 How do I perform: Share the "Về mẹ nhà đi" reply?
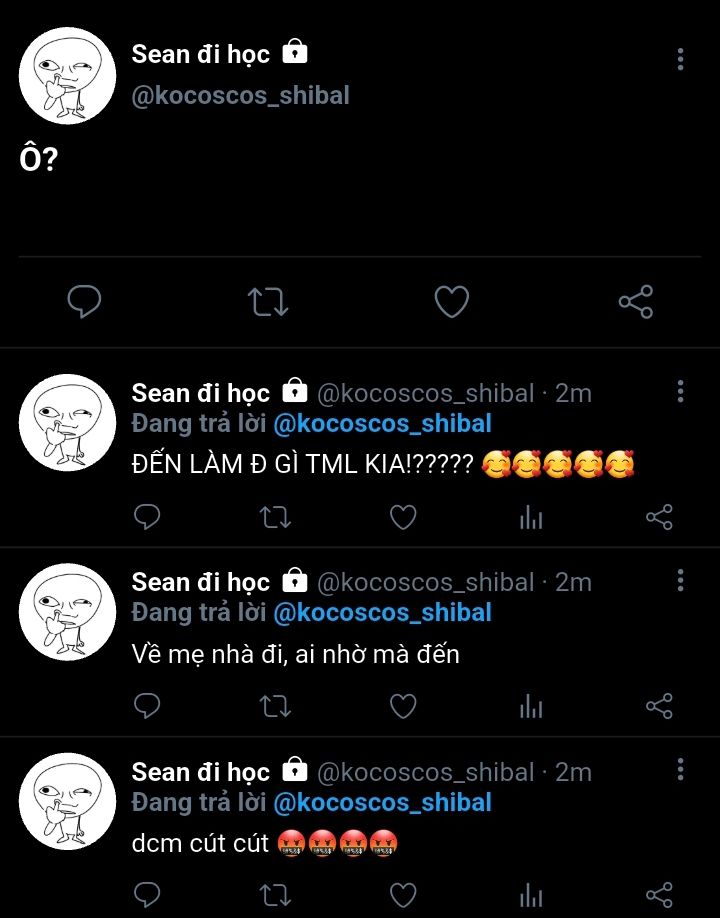659,706
